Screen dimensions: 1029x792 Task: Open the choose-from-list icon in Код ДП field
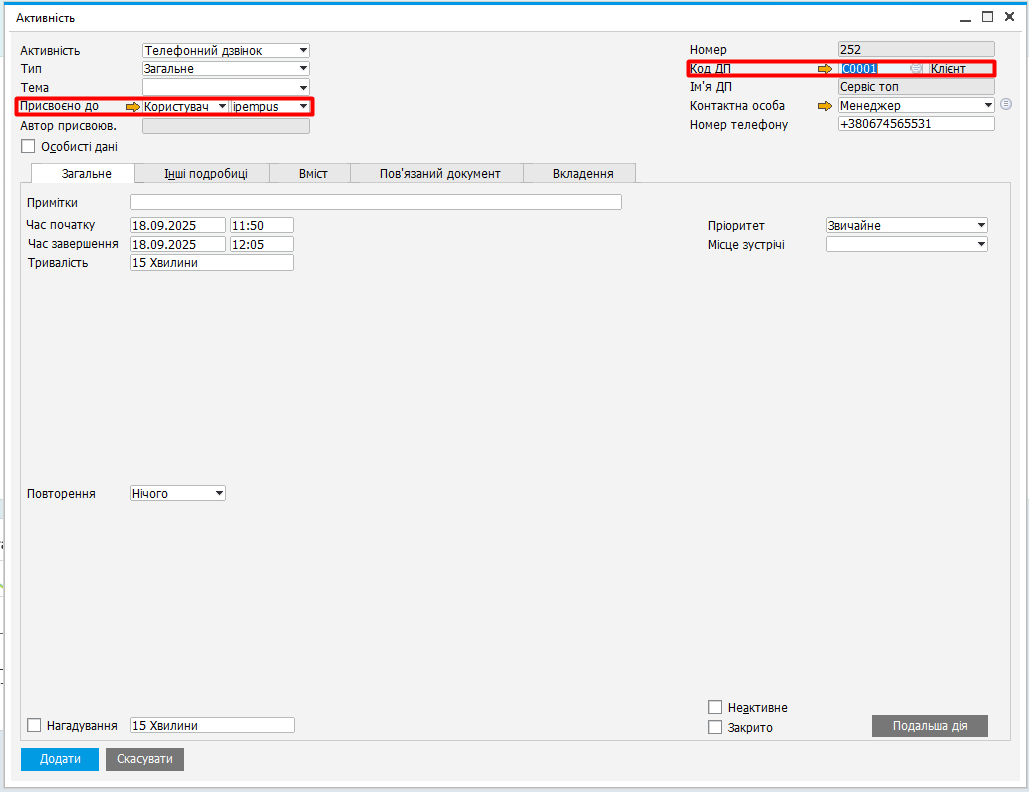916,69
